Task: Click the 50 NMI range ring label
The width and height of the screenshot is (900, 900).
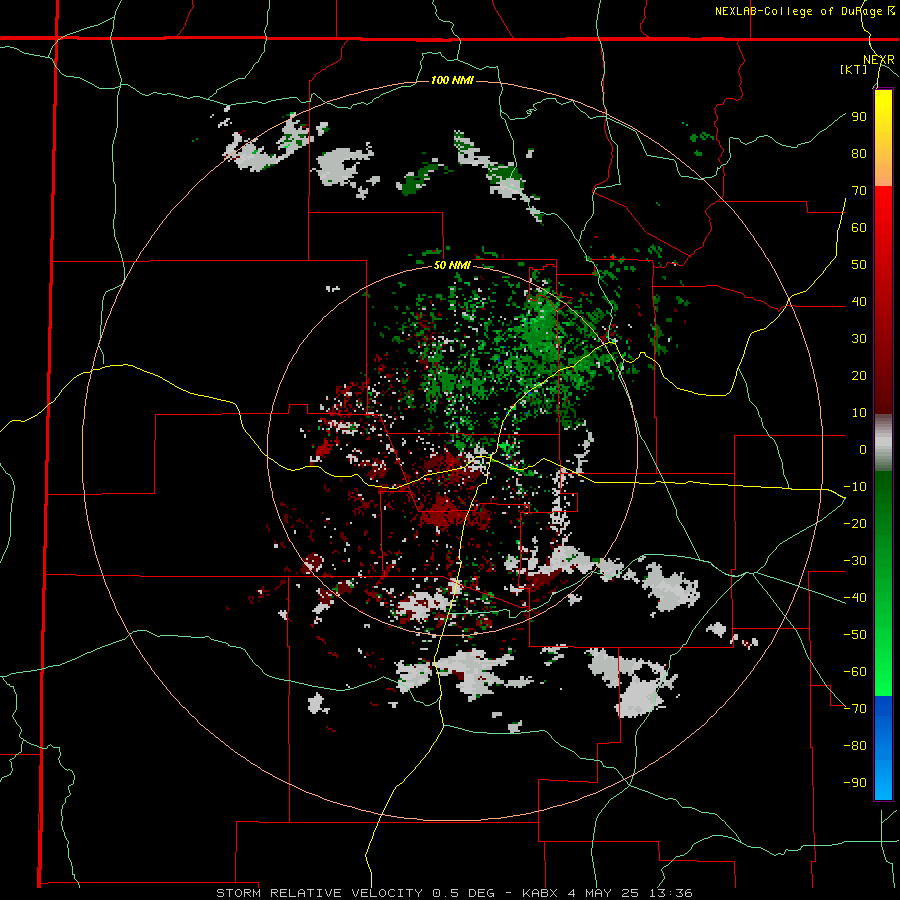Action: tap(452, 265)
